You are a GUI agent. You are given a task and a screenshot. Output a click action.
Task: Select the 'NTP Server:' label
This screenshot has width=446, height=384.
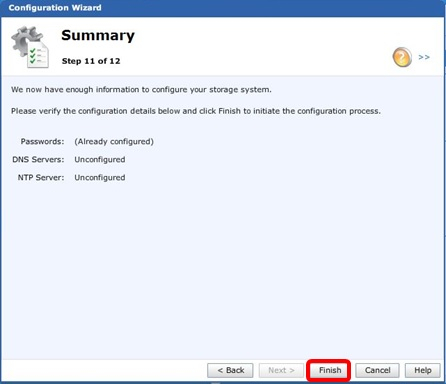tap(41, 177)
